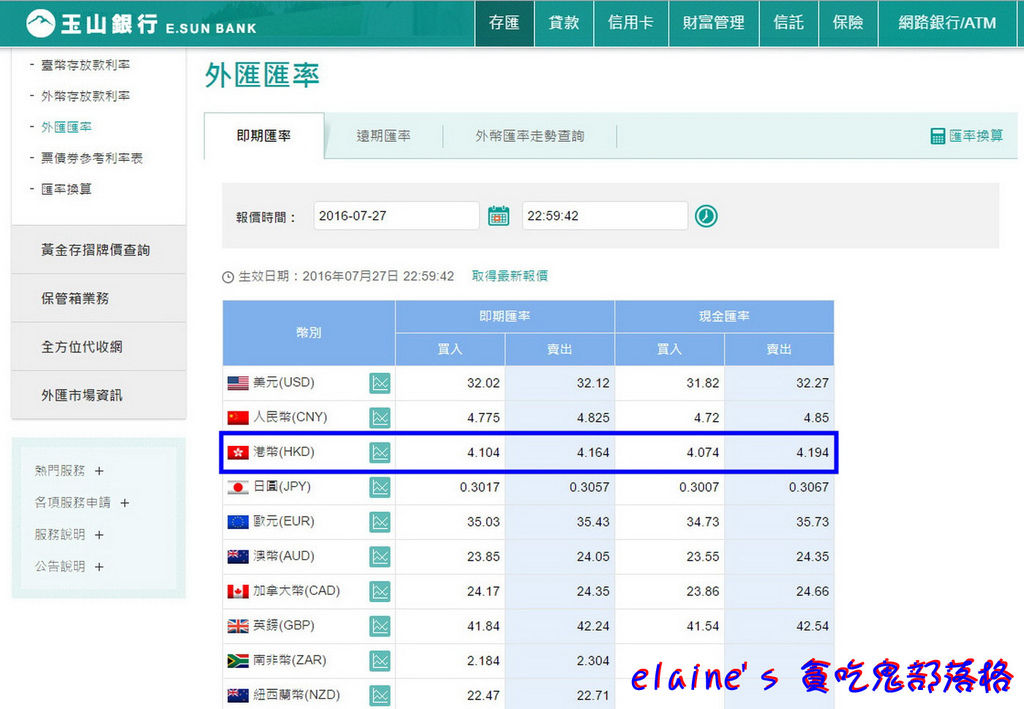This screenshot has width=1024, height=709.
Task: Switch to the 外幣匯率走勢查詢 tab
Action: 530,136
